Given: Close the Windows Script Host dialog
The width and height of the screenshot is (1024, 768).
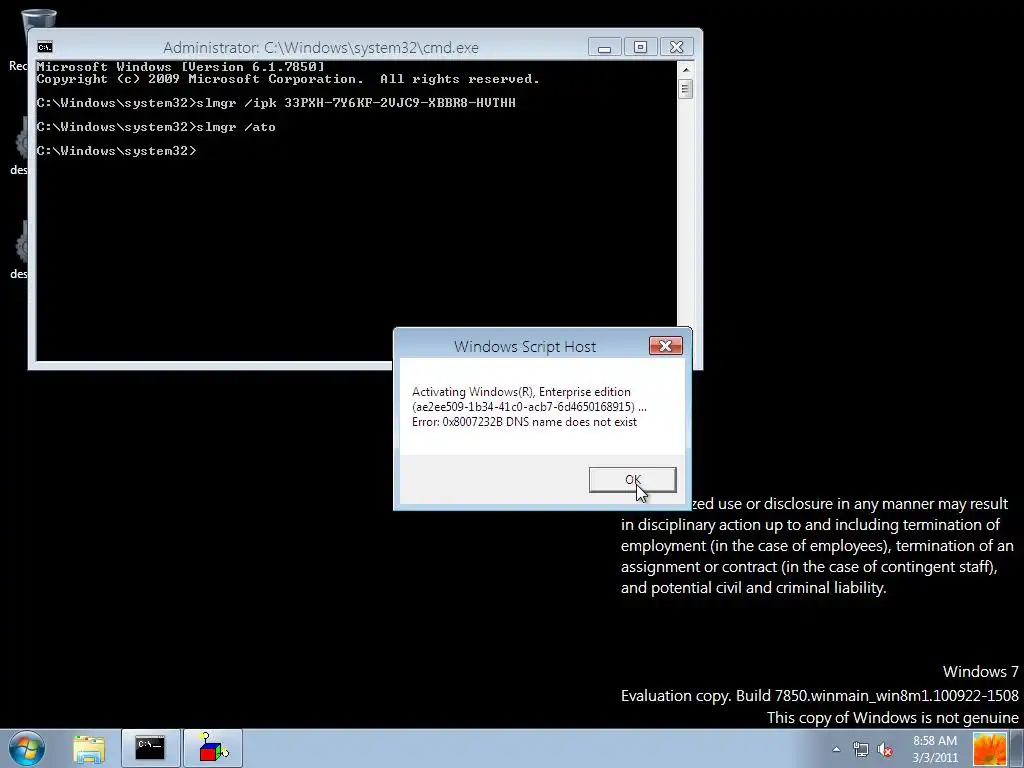Looking at the screenshot, I should [x=665, y=345].
